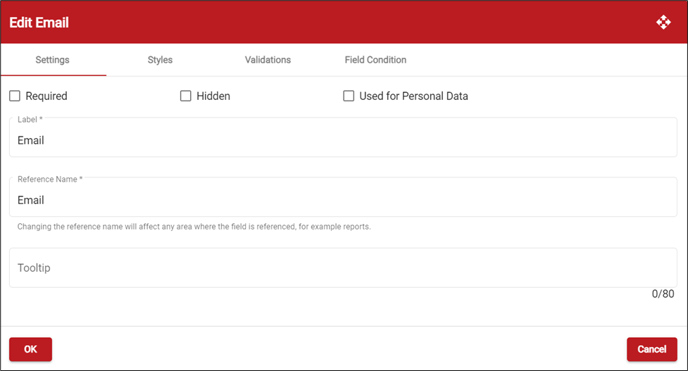Cancel the Edit Email dialog
This screenshot has width=688, height=371.
click(652, 349)
